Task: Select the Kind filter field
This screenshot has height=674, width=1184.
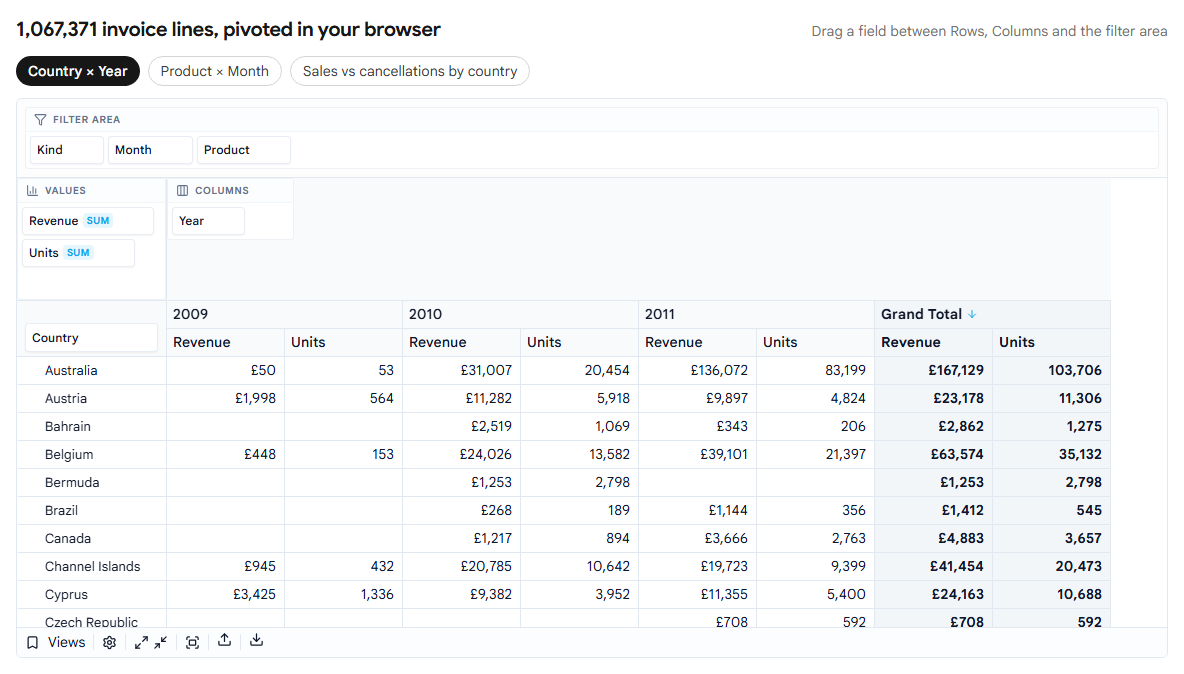Action: [x=66, y=149]
